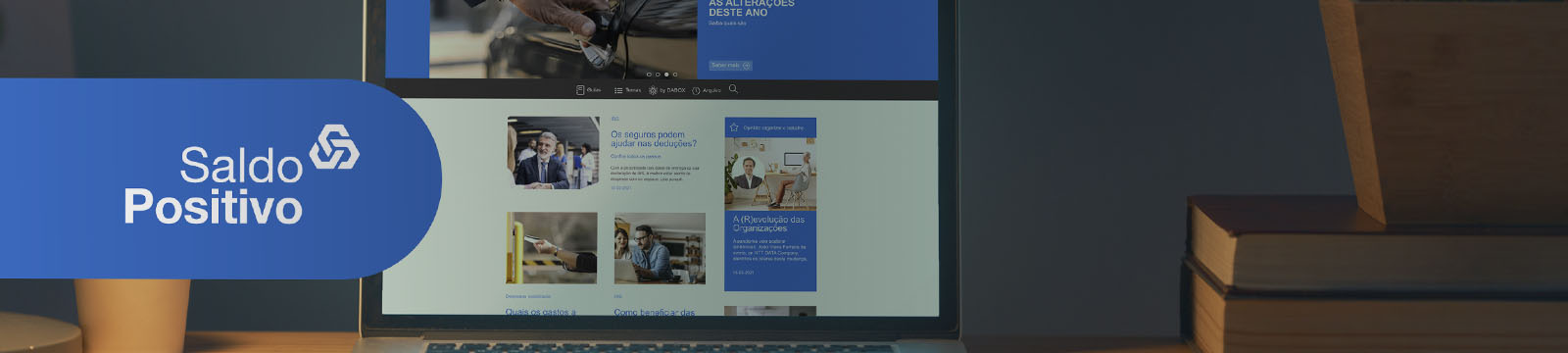
Task: Open the 'Quais os gastos a' article link
Action: pos(541,312)
